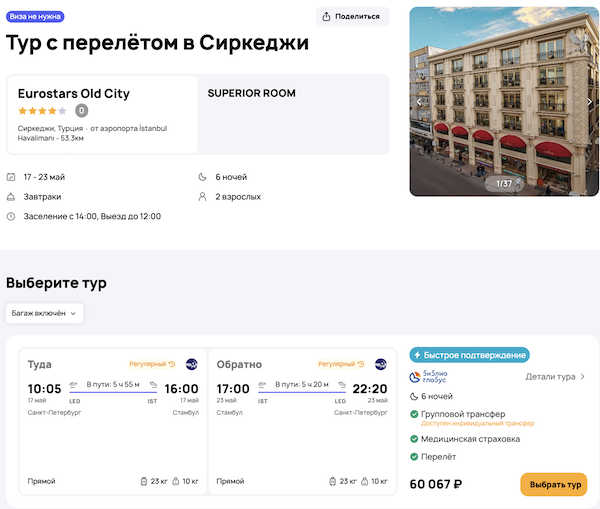Click the Eurostars Old City hotel name
600x509 pixels.
(x=74, y=94)
